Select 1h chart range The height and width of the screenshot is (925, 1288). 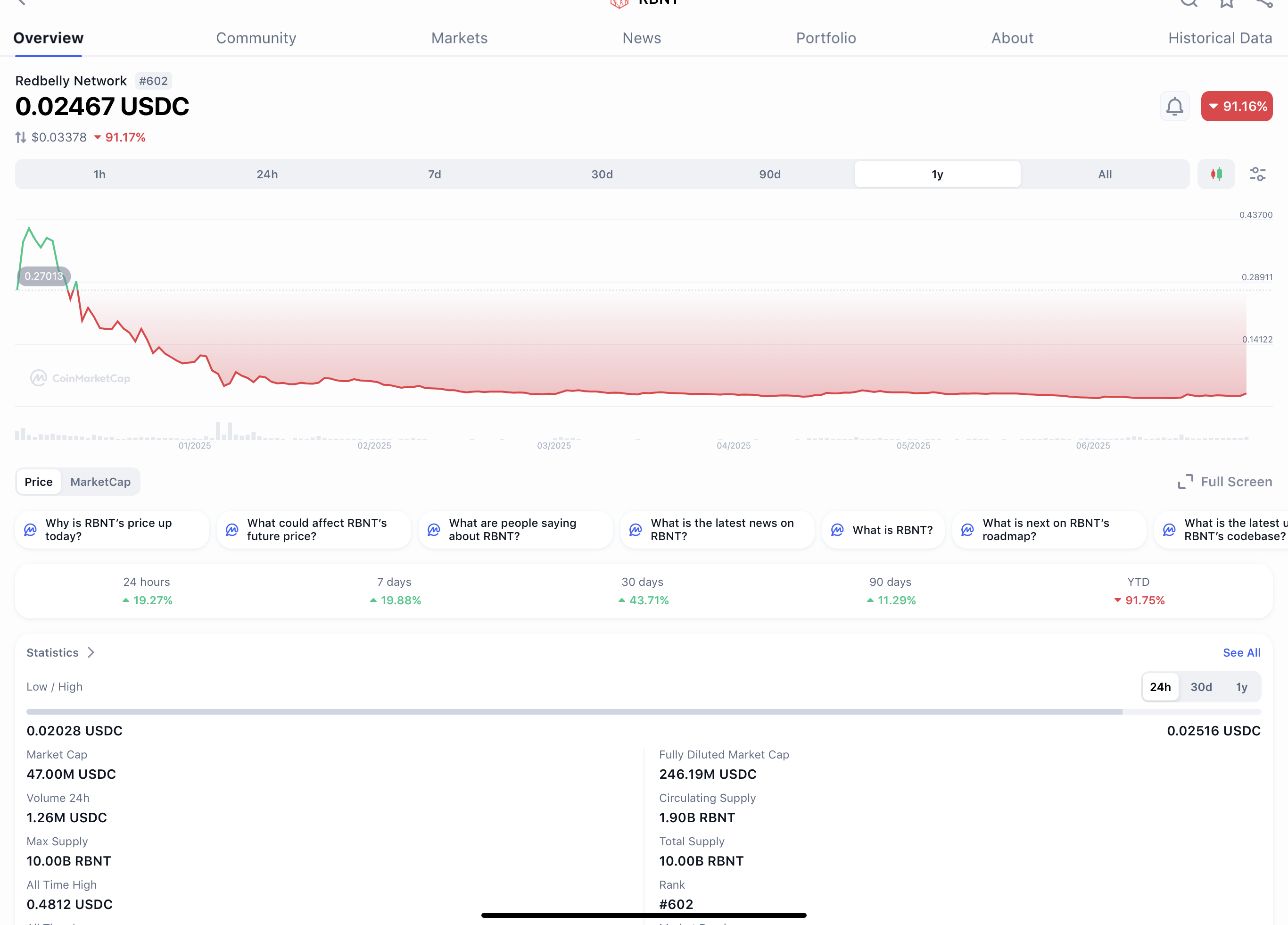(99, 175)
